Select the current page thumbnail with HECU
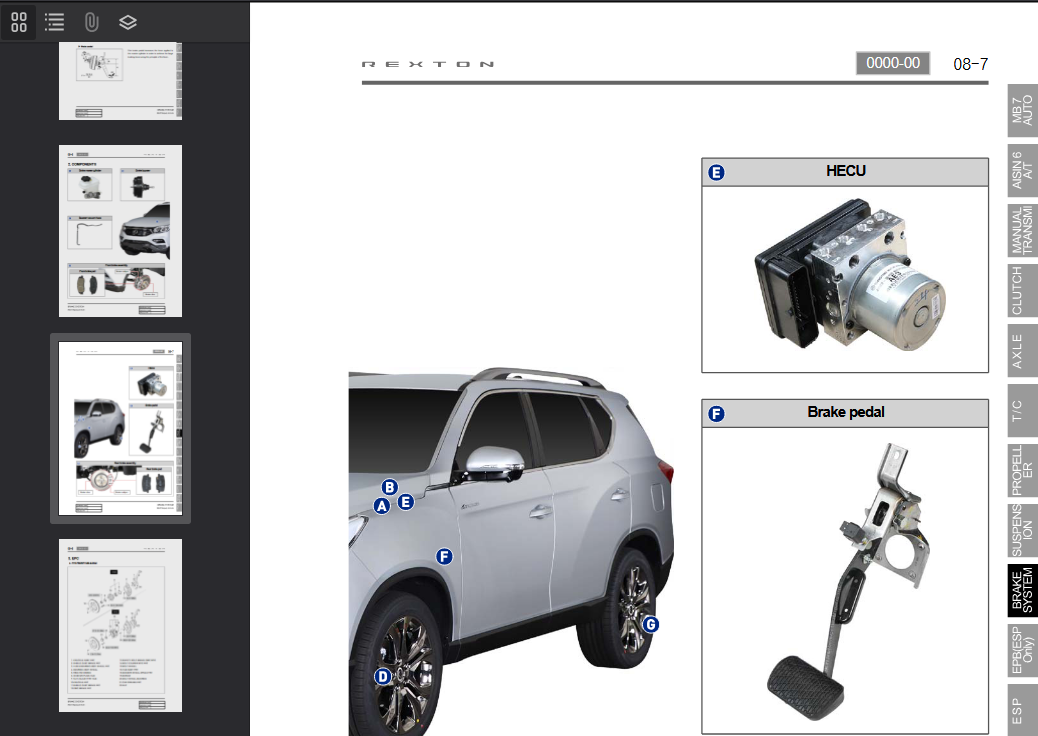This screenshot has width=1038, height=736. [x=120, y=428]
